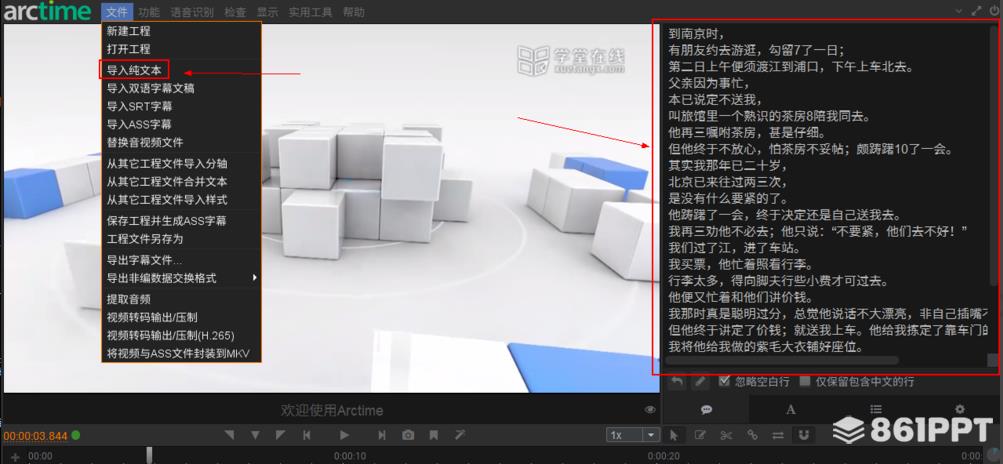The height and width of the screenshot is (464, 1003).
Task: Choose 保存工程并生成ASS字幕 menu entry
Action: 181,221
